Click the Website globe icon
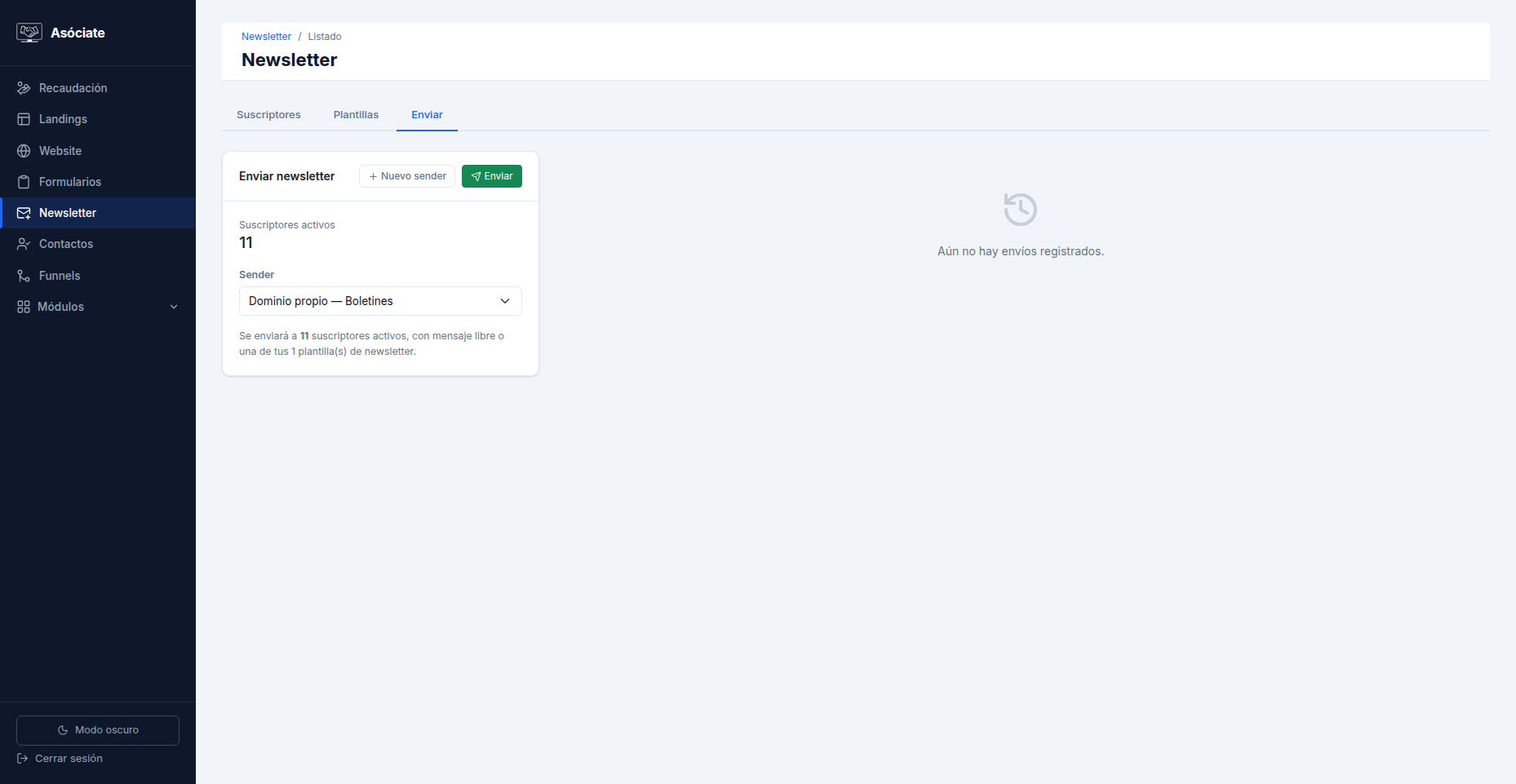 (x=24, y=151)
